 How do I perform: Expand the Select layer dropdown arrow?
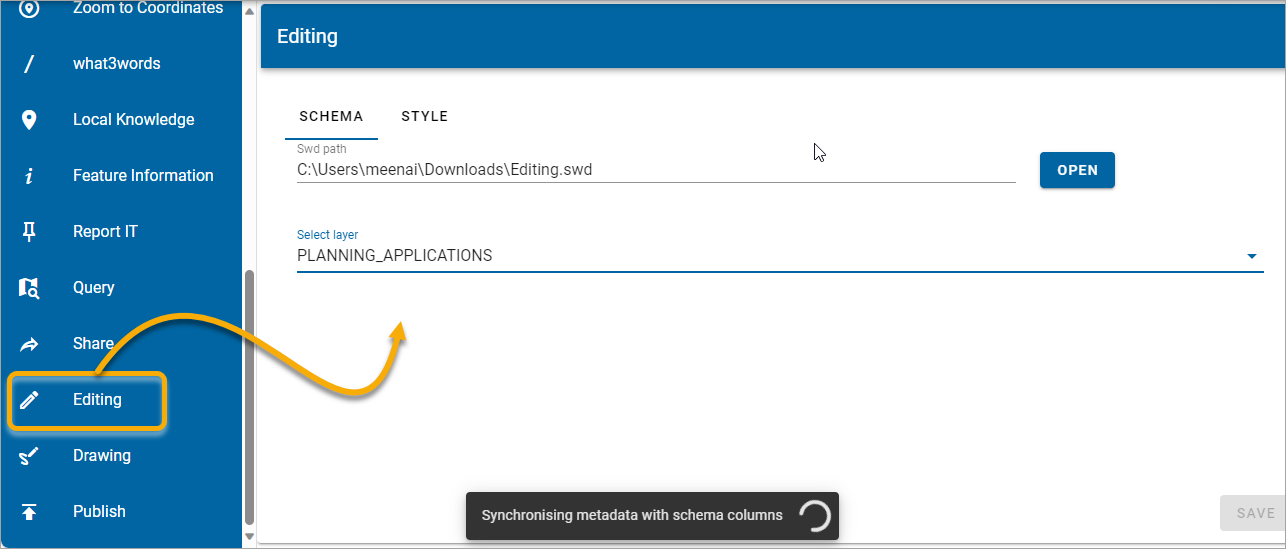coord(1251,256)
